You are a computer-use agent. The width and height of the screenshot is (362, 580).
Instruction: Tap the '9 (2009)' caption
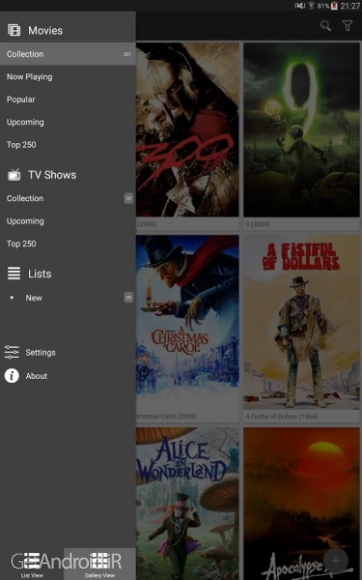point(258,224)
